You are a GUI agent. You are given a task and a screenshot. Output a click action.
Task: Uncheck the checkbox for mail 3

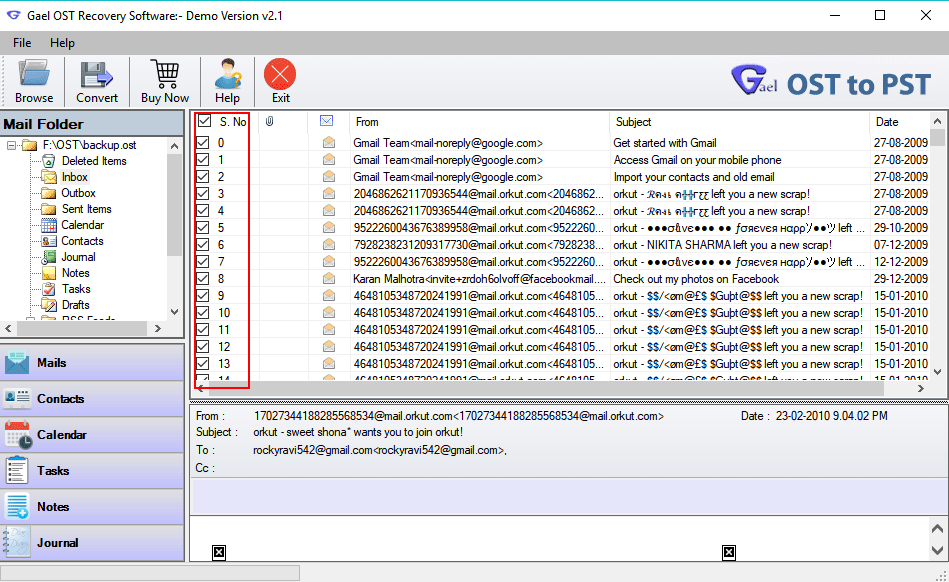point(203,194)
